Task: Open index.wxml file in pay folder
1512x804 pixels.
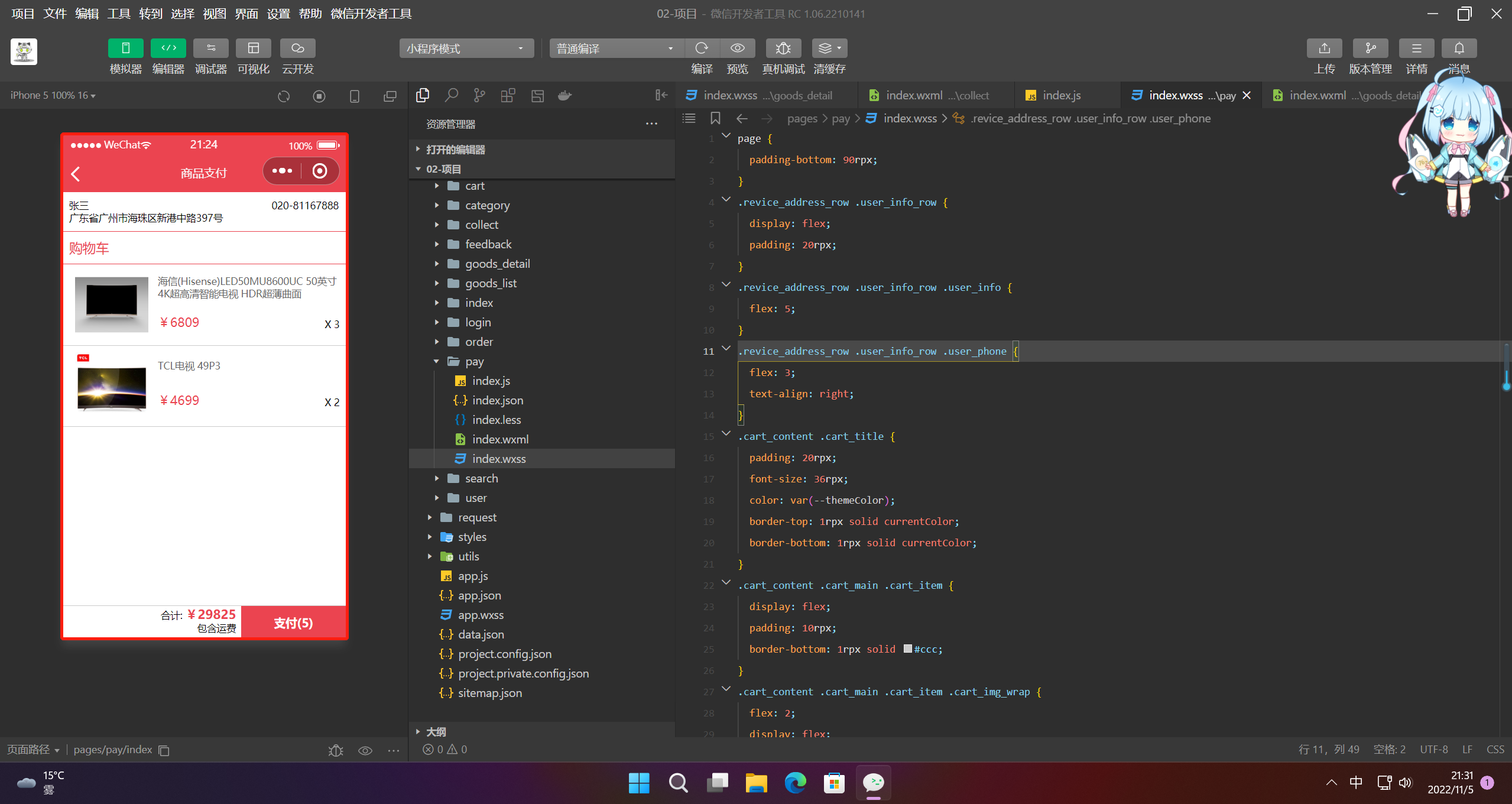Action: tap(500, 439)
